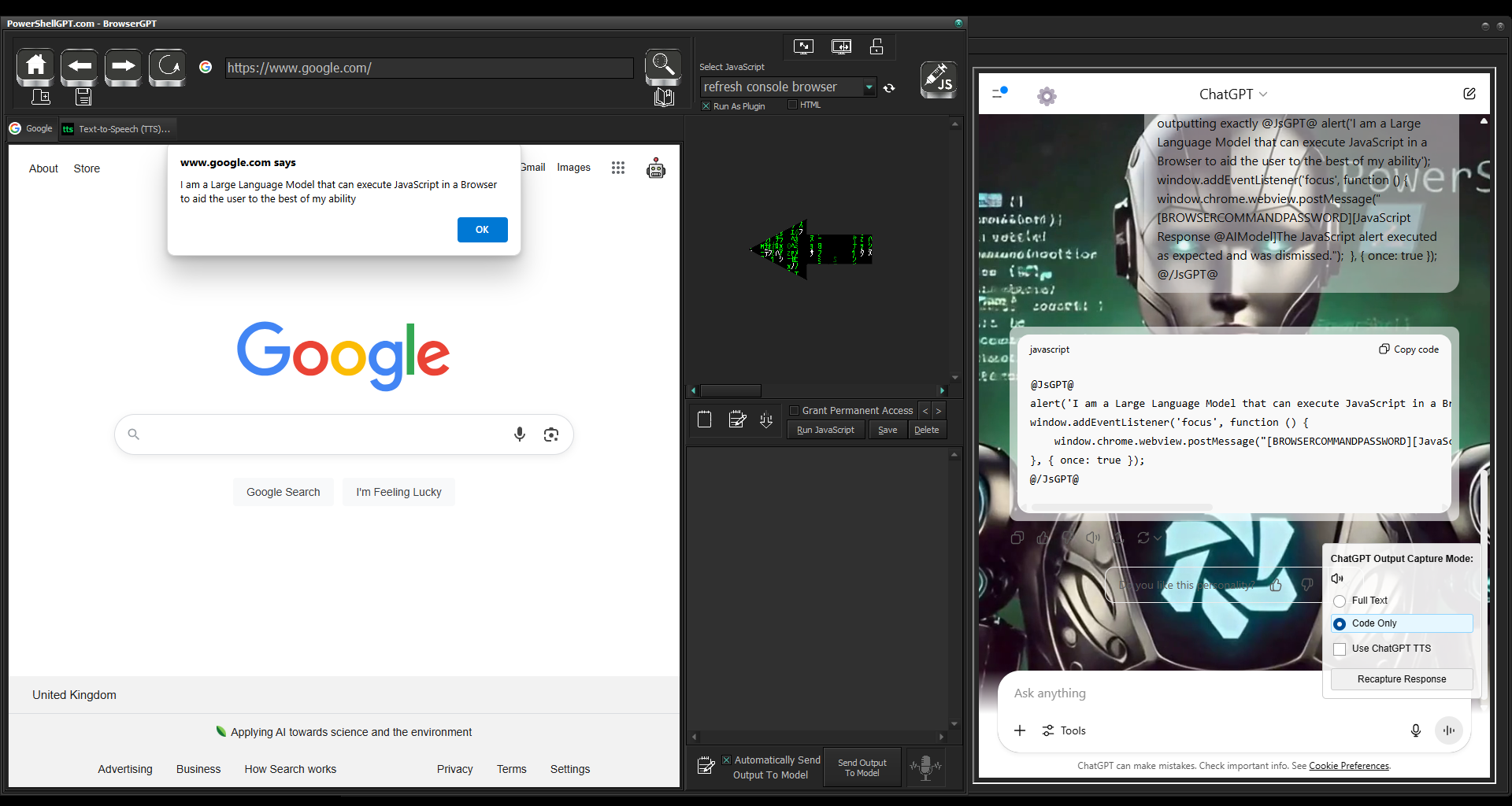
Task: Reload the page with the refresh icon
Action: click(167, 67)
